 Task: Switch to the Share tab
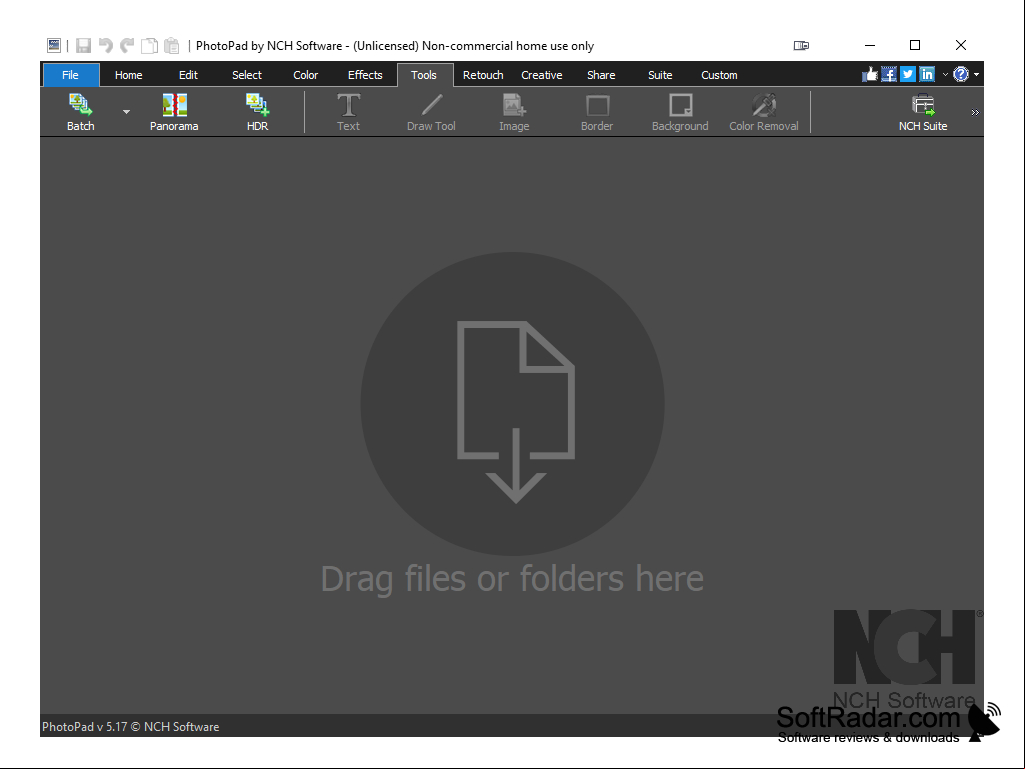pyautogui.click(x=601, y=75)
